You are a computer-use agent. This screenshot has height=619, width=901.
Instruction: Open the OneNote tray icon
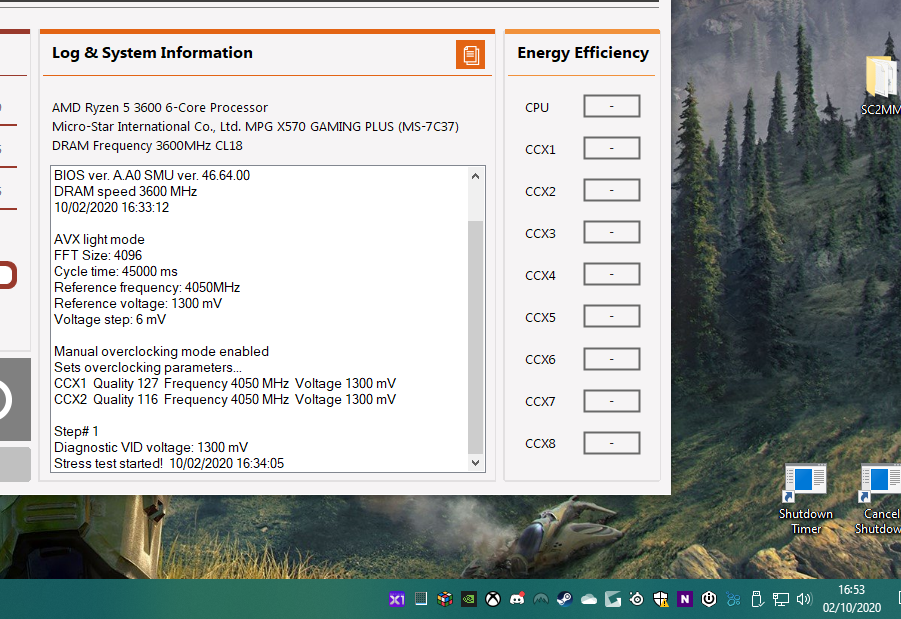tap(685, 599)
